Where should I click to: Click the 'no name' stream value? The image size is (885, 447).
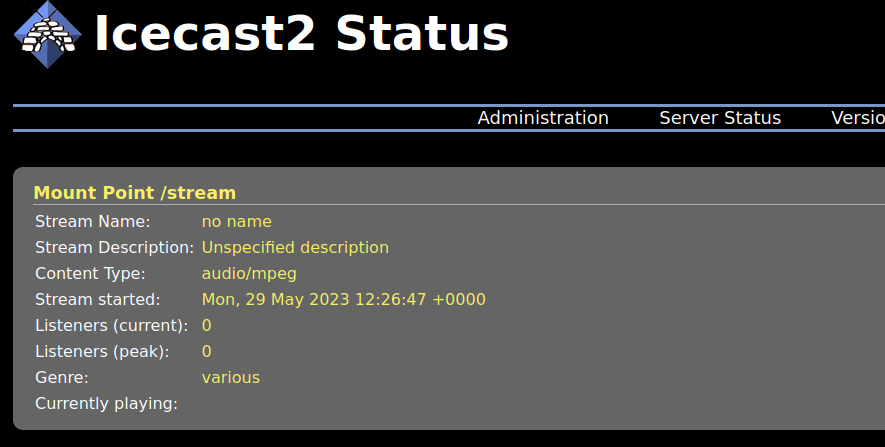[x=237, y=221]
